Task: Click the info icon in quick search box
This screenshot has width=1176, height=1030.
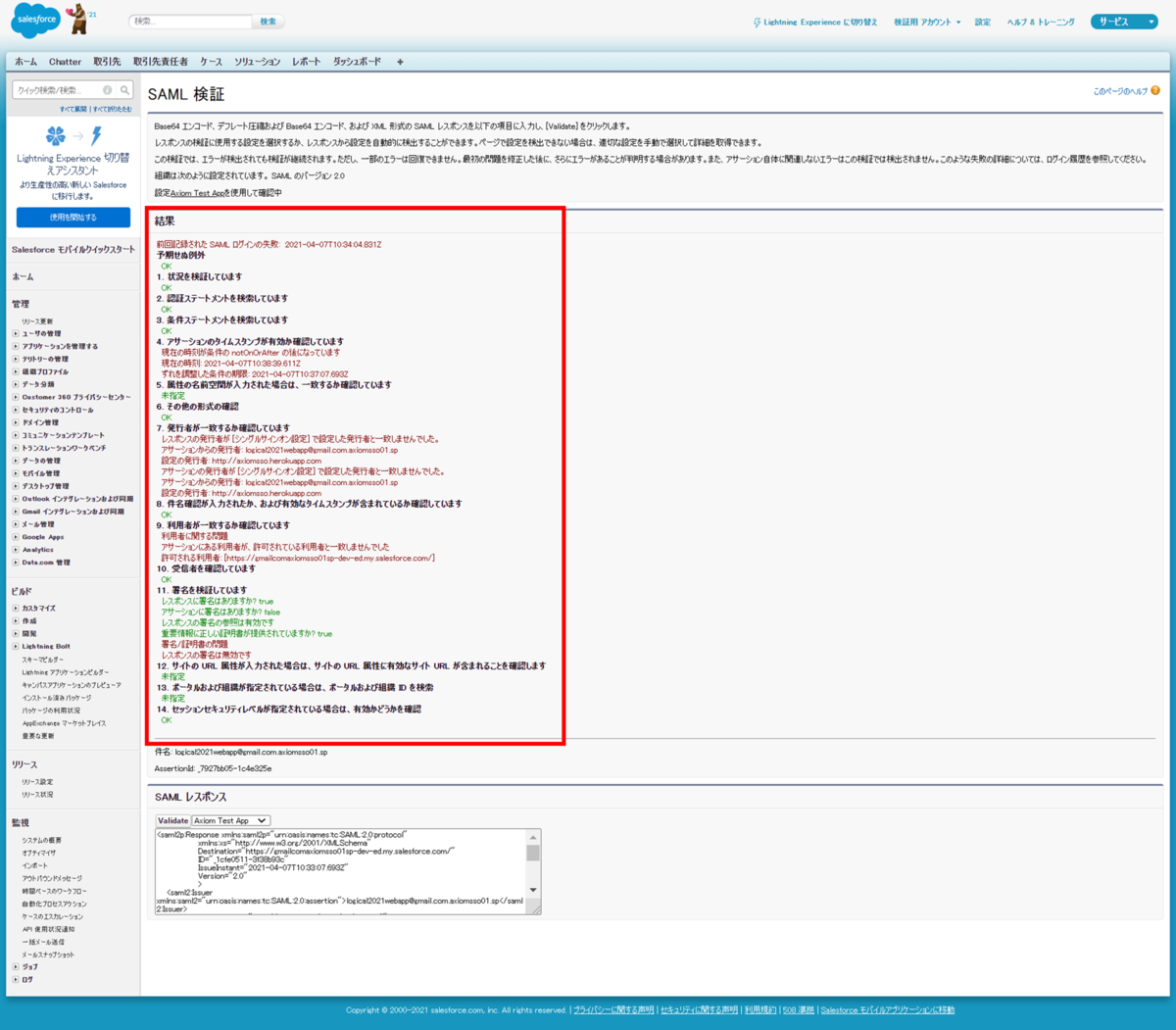Action: coord(108,90)
